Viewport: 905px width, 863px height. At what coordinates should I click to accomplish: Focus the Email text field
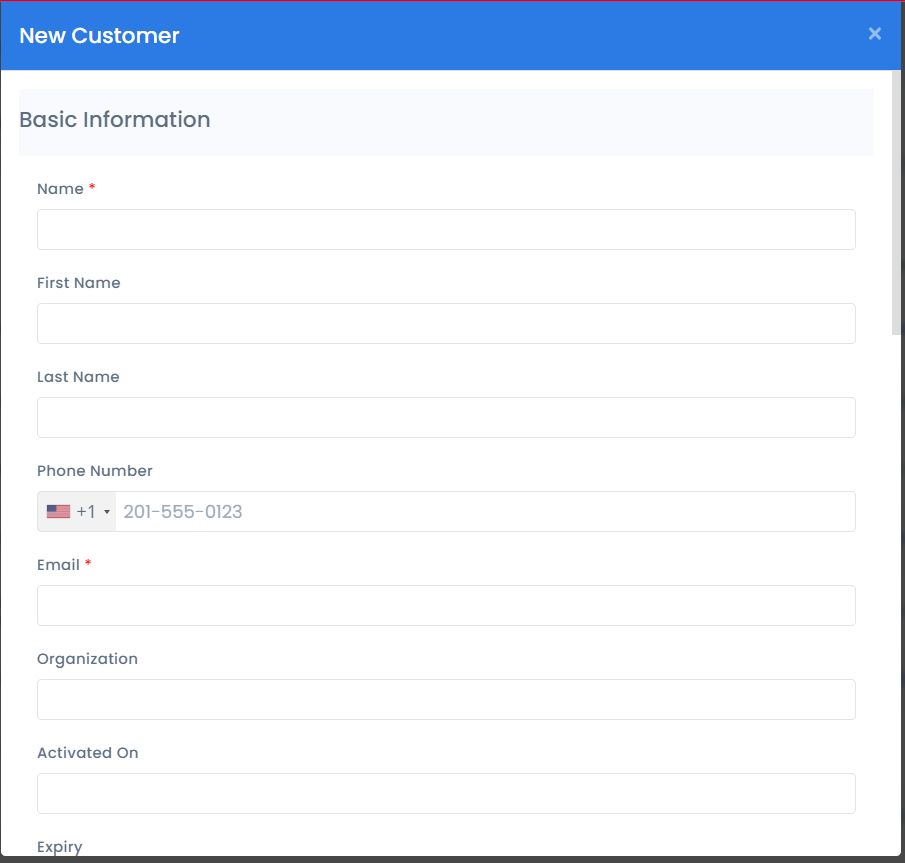446,606
